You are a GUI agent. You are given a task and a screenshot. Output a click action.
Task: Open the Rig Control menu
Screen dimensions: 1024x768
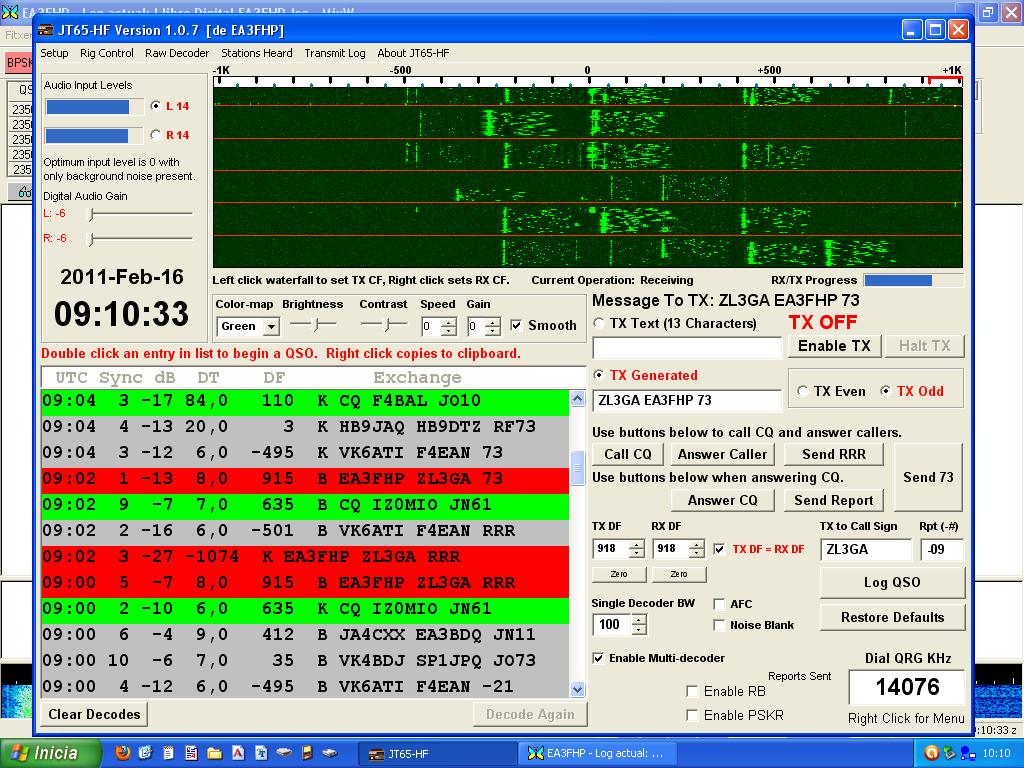pos(107,53)
